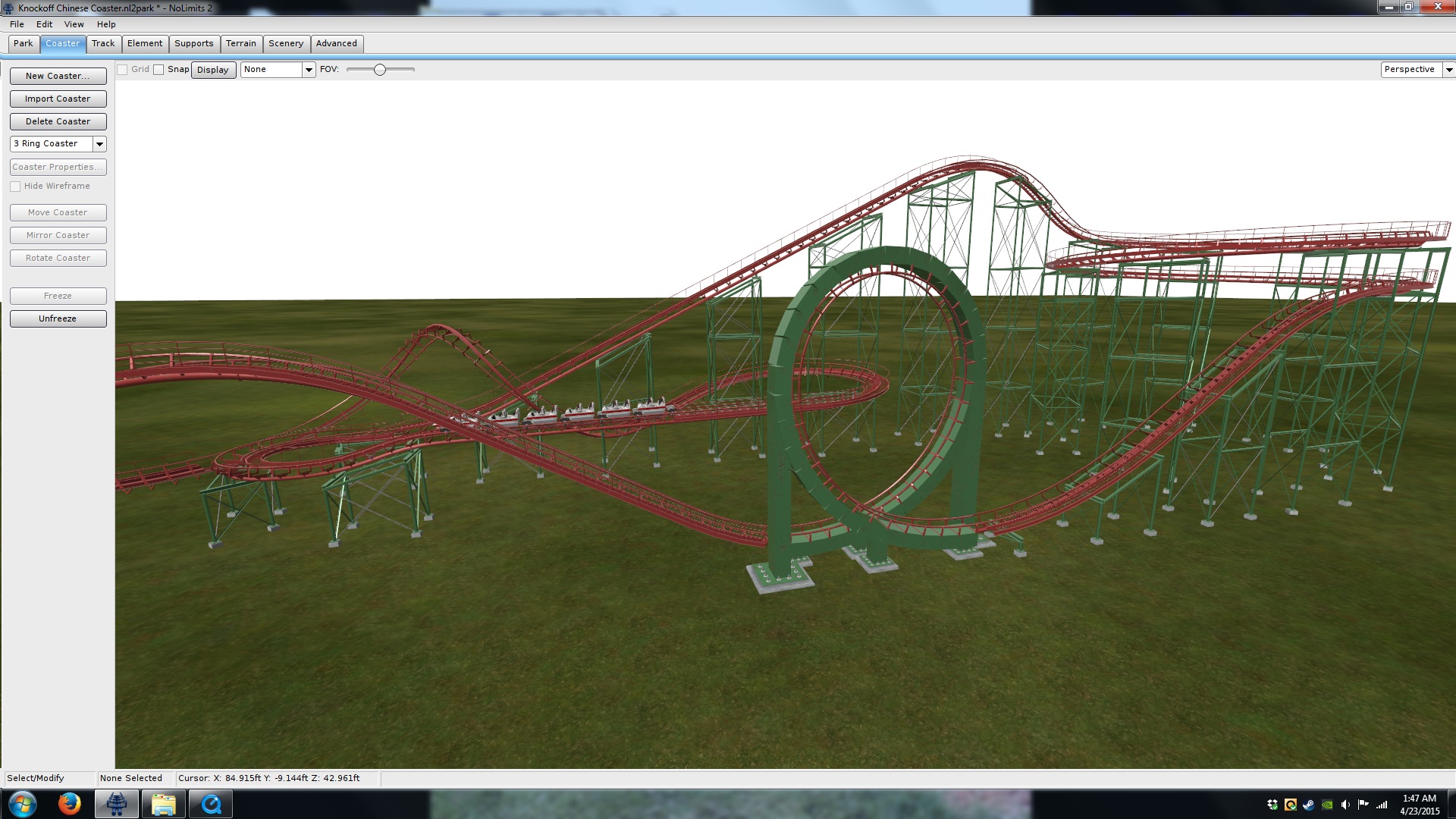This screenshot has width=1456, height=819.
Task: Click the FOV slider handle
Action: click(x=380, y=70)
